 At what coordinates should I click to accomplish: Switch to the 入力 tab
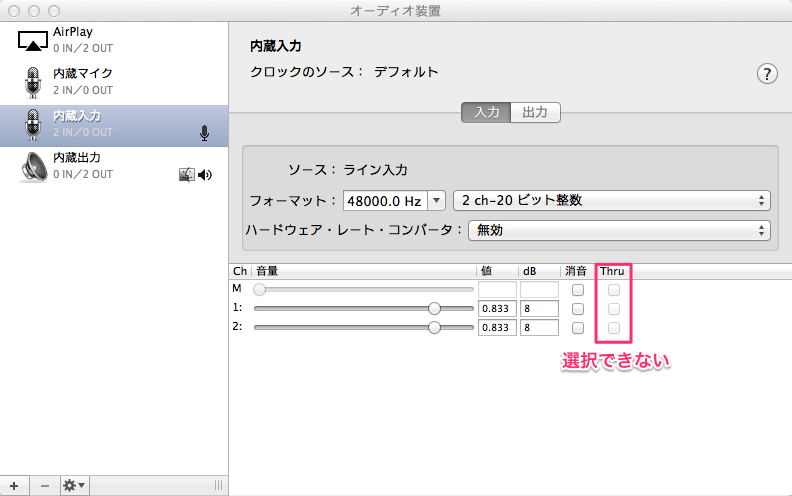pyautogui.click(x=486, y=112)
